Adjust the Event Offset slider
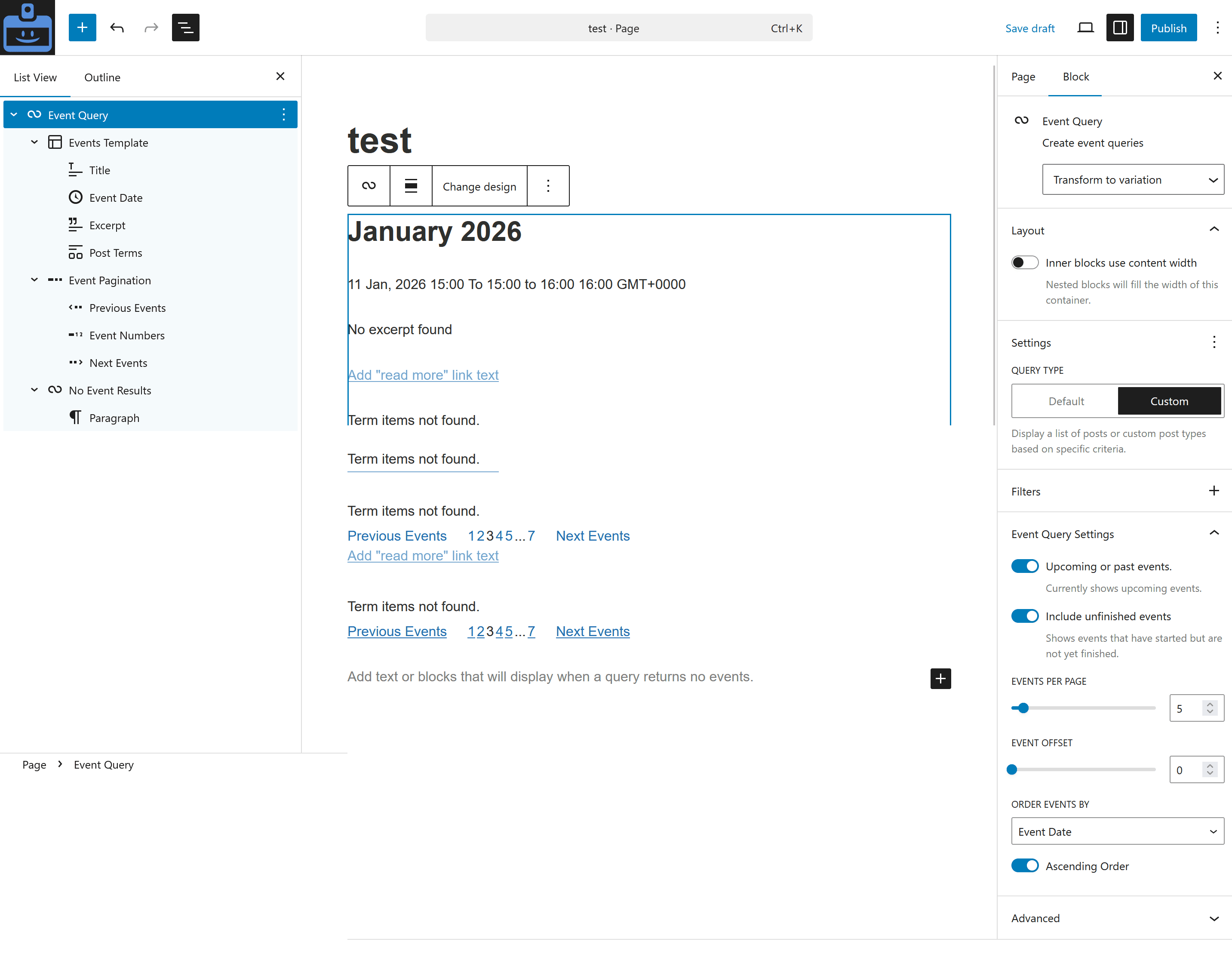This screenshot has height=960, width=1232. click(x=1083, y=769)
